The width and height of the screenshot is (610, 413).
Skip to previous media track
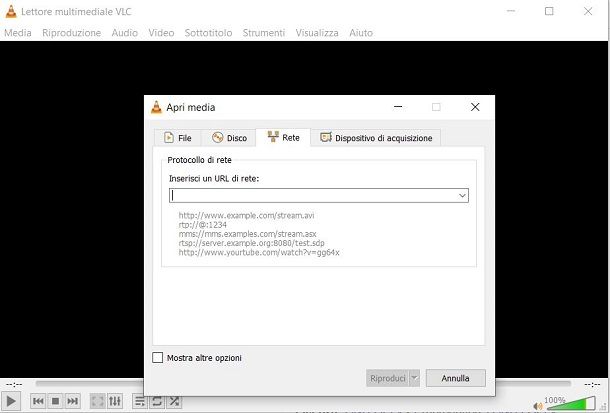point(38,401)
